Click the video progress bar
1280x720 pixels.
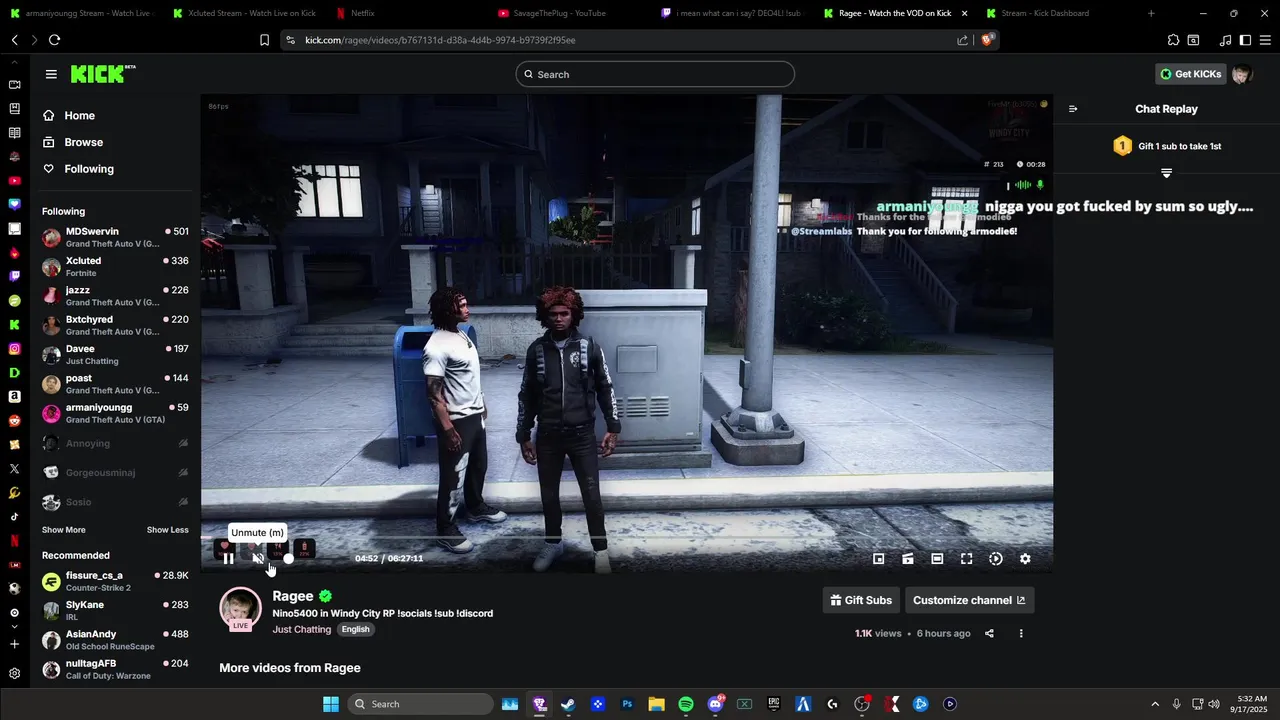point(626,538)
